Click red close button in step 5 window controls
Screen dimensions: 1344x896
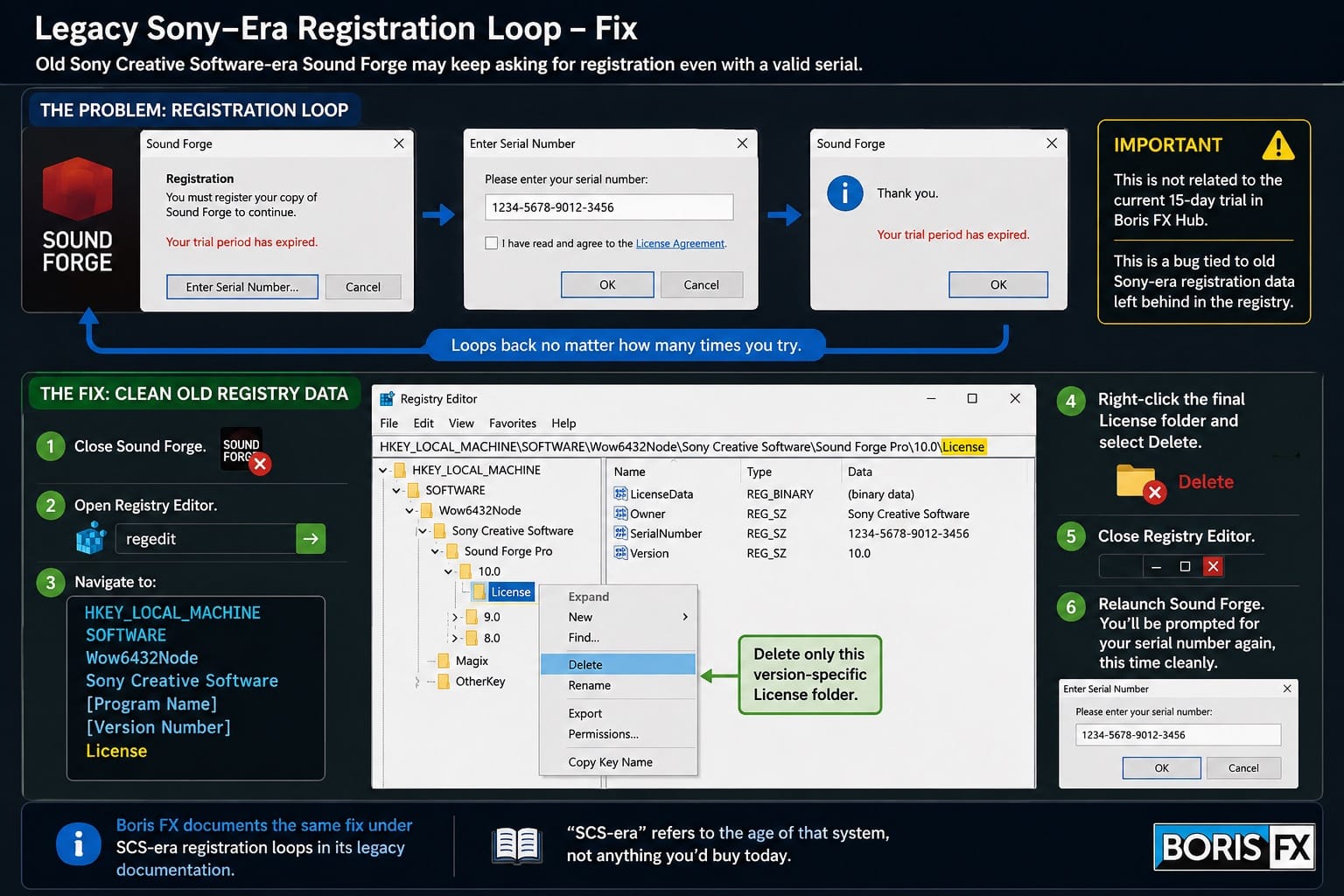click(x=1213, y=566)
